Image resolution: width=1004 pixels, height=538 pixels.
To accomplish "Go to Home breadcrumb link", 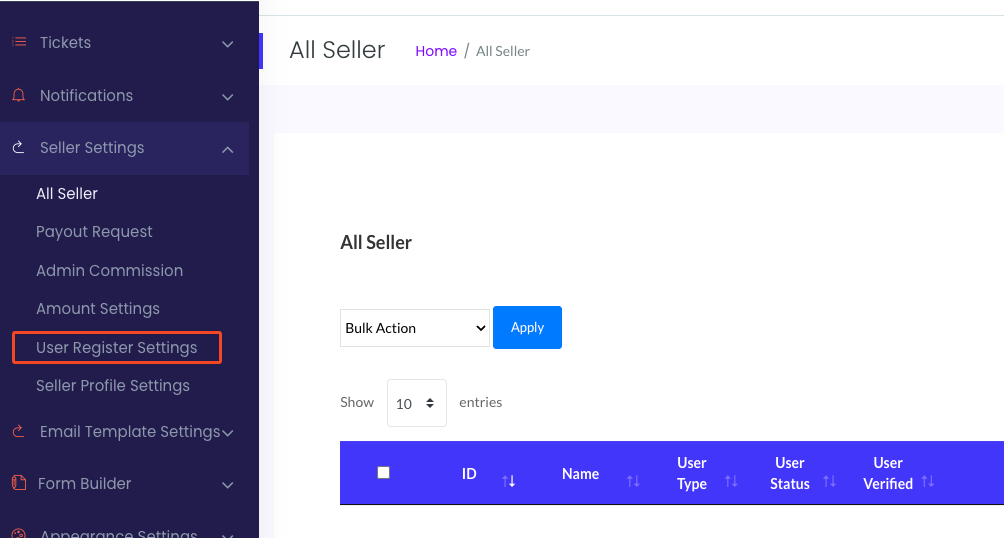I will (x=436, y=51).
